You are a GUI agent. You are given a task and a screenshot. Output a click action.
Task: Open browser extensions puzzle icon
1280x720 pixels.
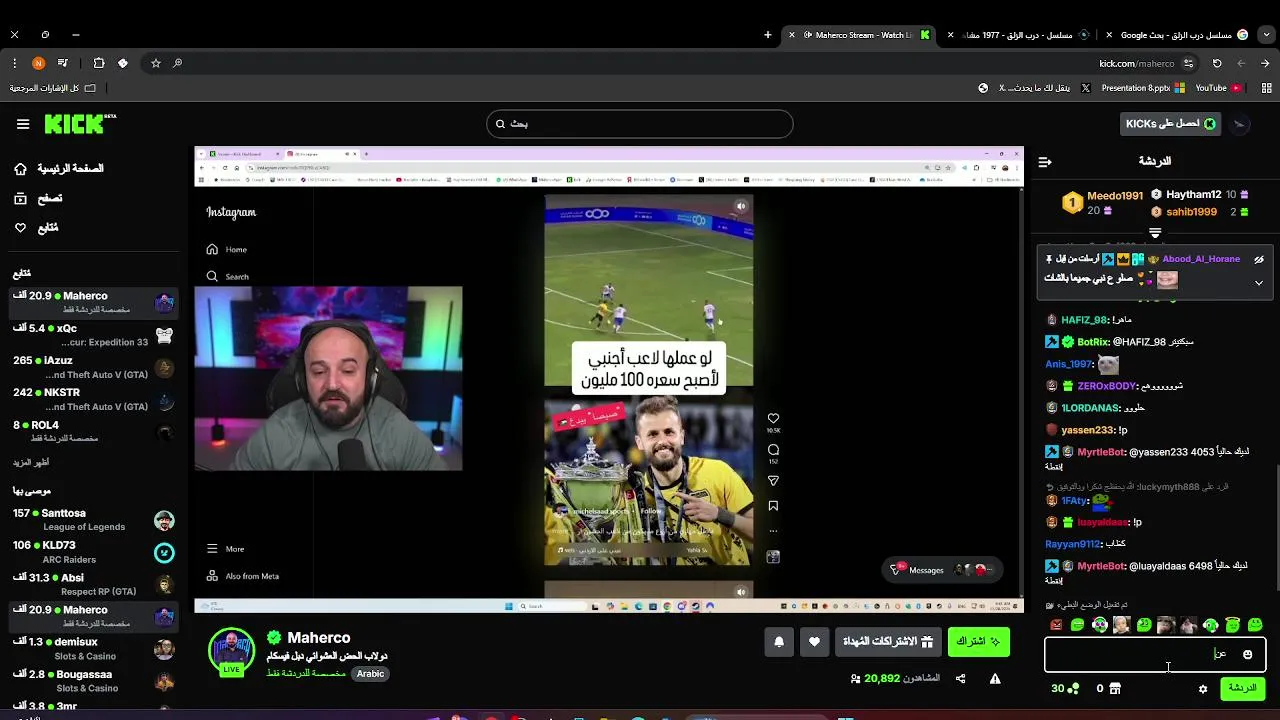(99, 63)
